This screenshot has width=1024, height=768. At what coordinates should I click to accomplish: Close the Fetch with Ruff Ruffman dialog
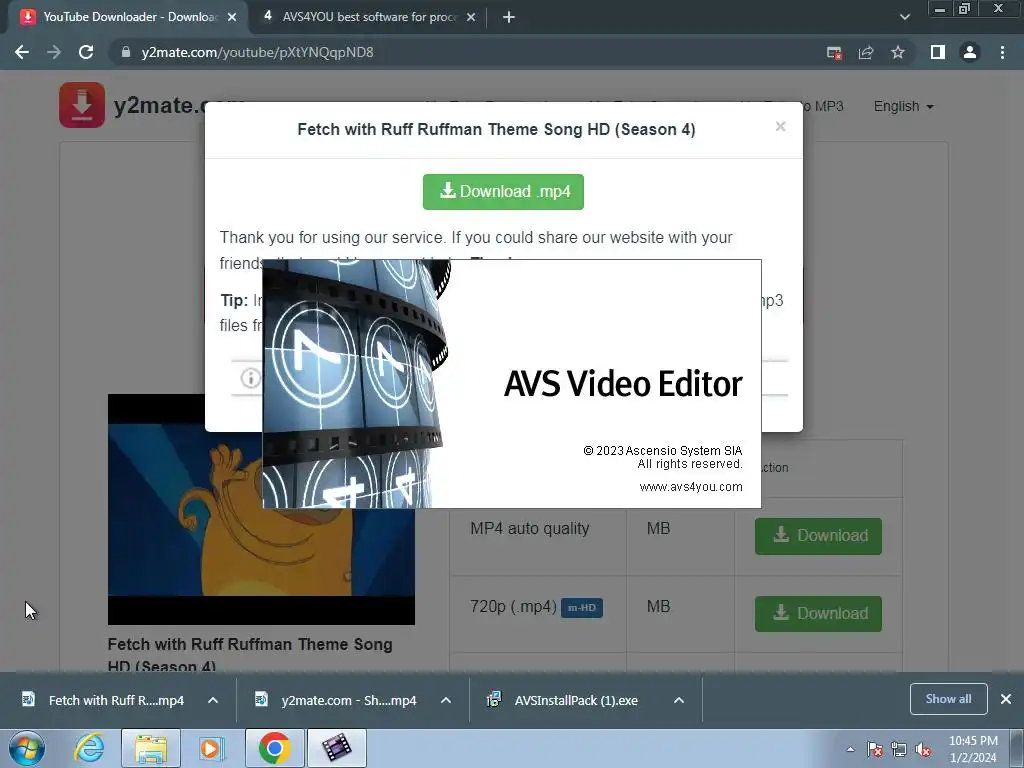click(780, 127)
